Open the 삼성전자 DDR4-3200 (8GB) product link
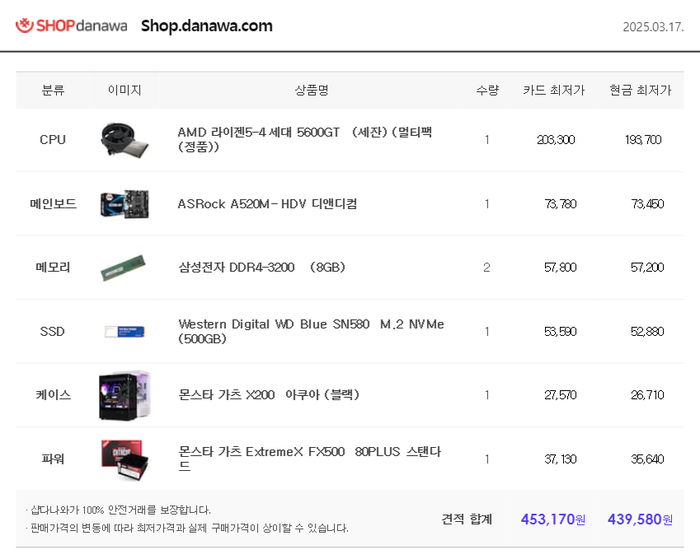 click(261, 268)
